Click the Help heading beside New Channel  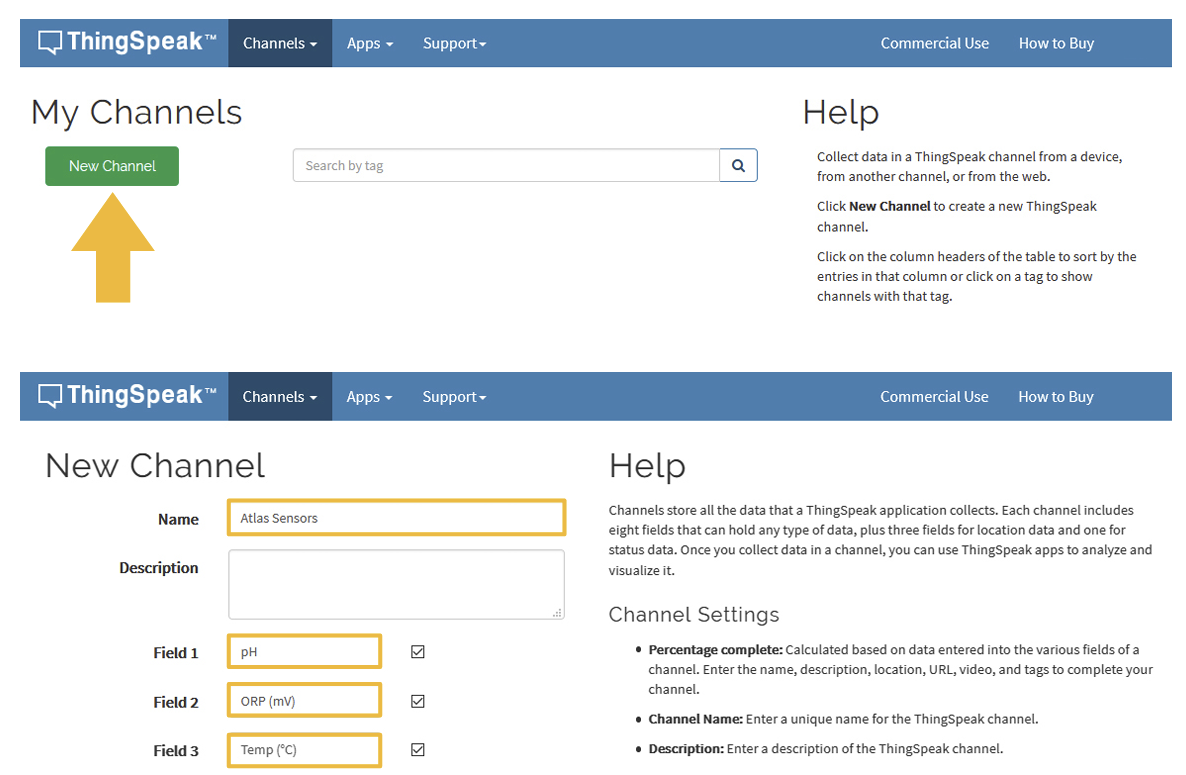click(647, 466)
